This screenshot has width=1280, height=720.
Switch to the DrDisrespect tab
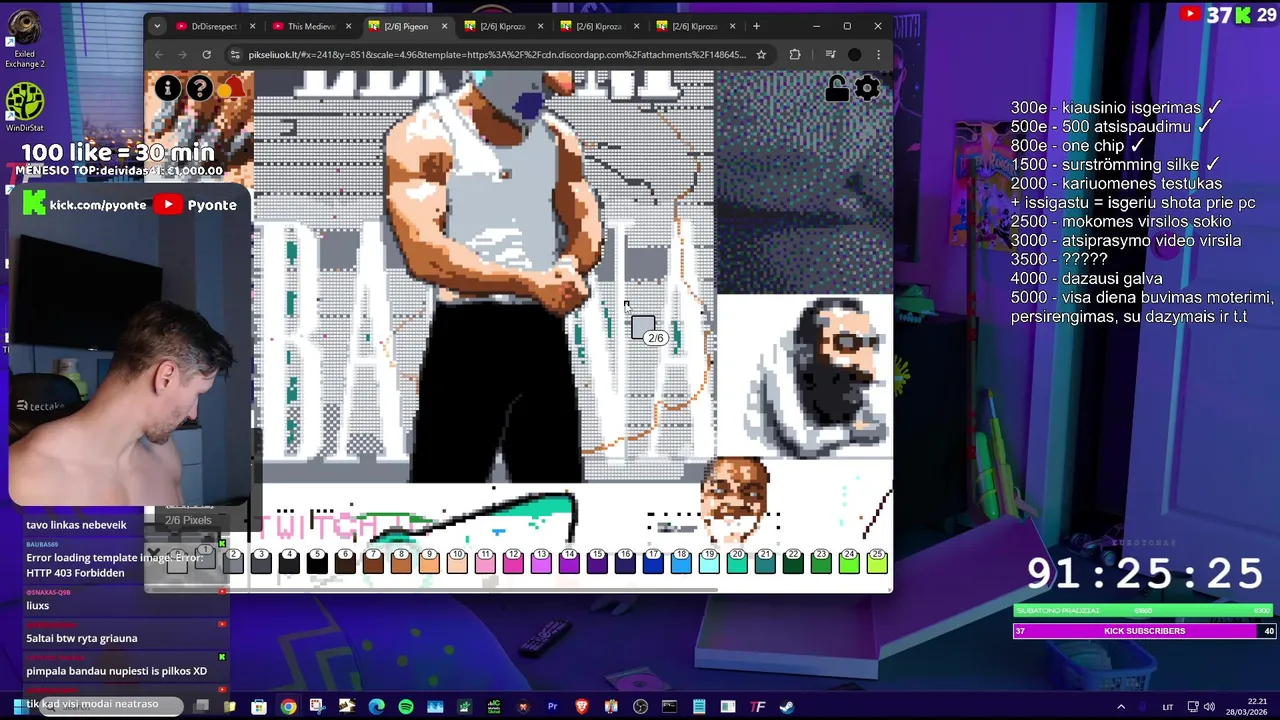pyautogui.click(x=215, y=26)
